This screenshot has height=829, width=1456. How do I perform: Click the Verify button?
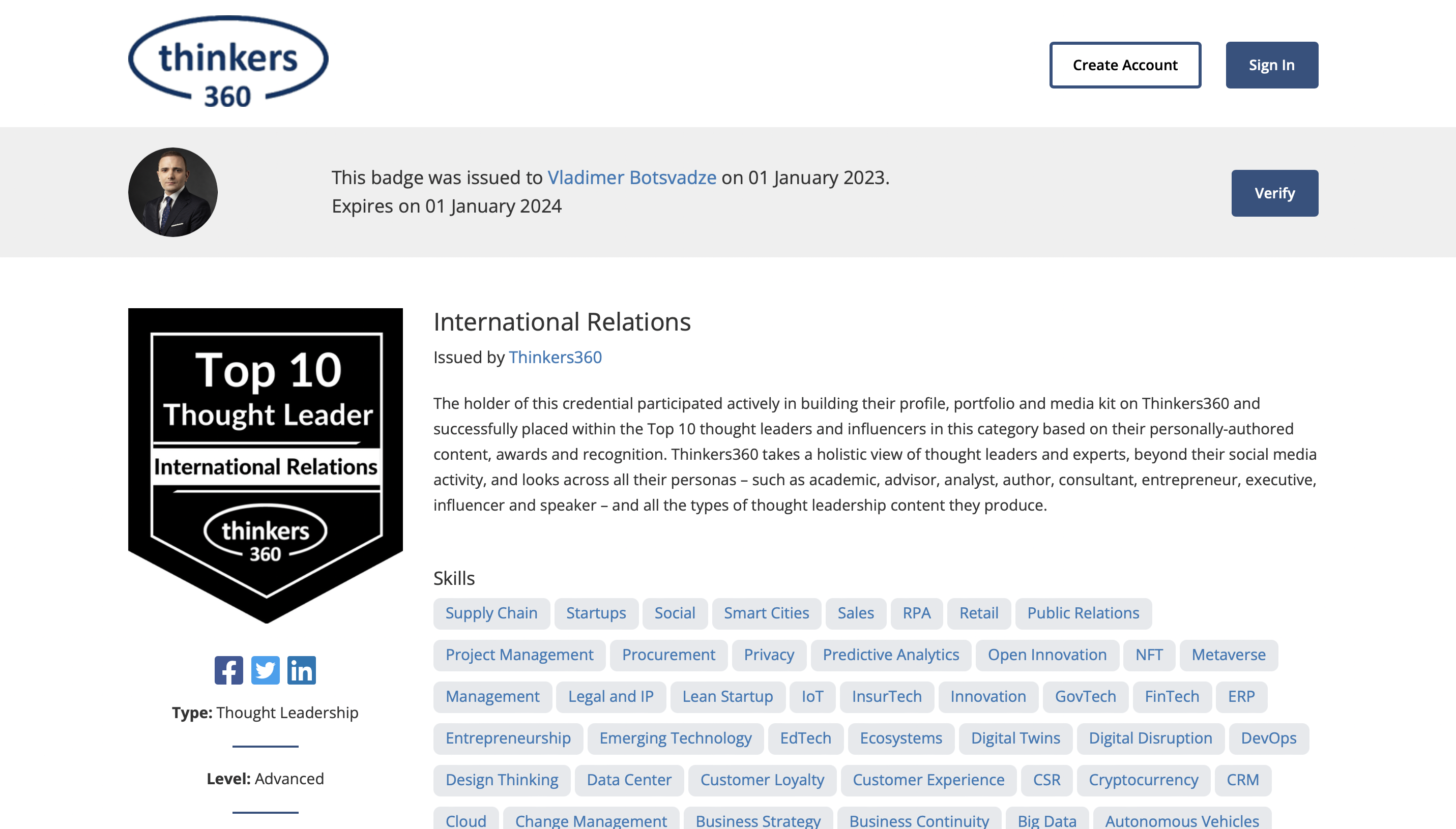1275,193
